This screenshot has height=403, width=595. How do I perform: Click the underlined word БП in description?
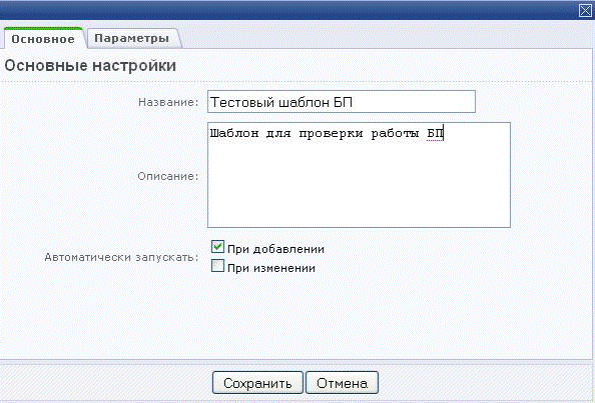click(435, 134)
